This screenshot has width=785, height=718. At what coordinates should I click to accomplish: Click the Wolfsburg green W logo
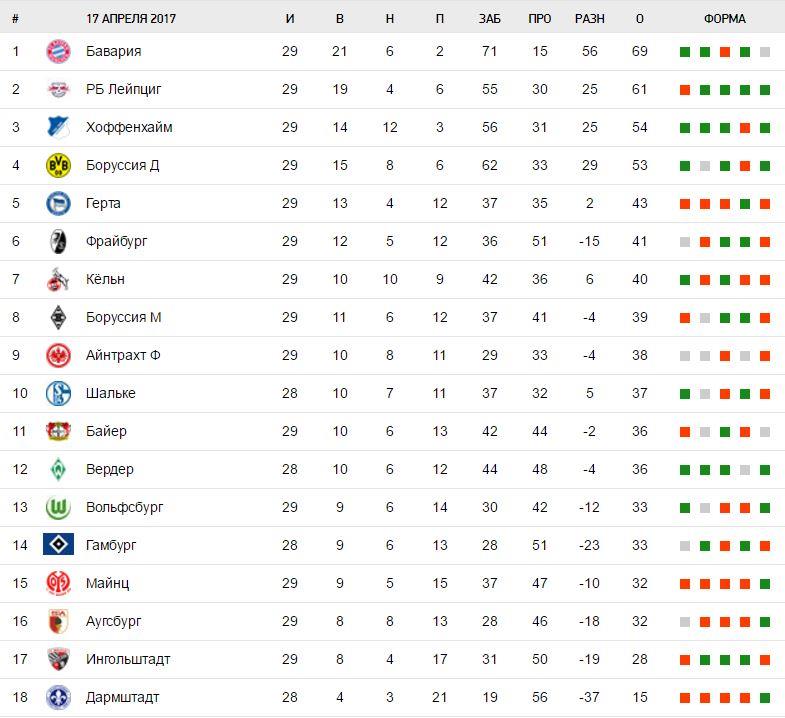pos(58,508)
